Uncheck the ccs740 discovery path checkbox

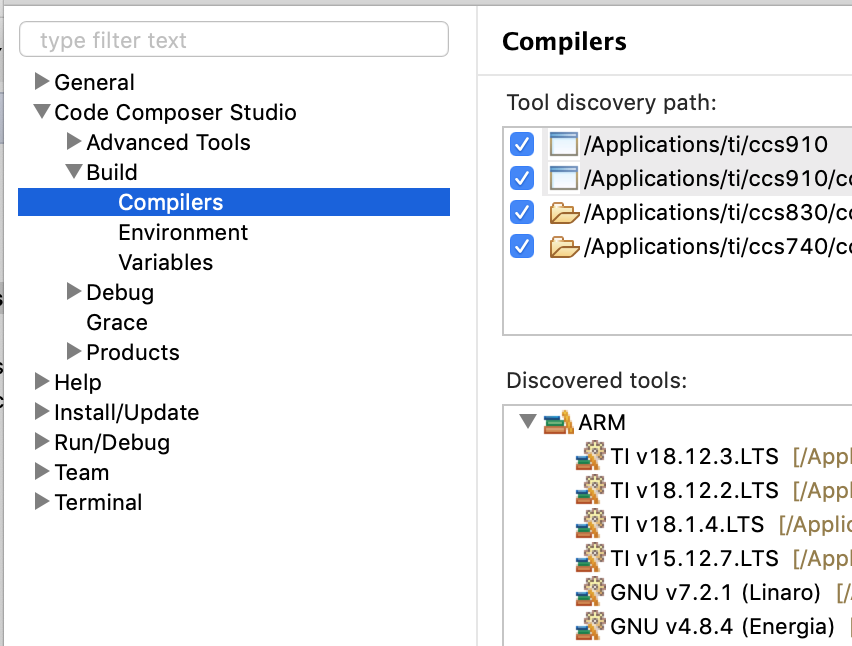coord(522,247)
